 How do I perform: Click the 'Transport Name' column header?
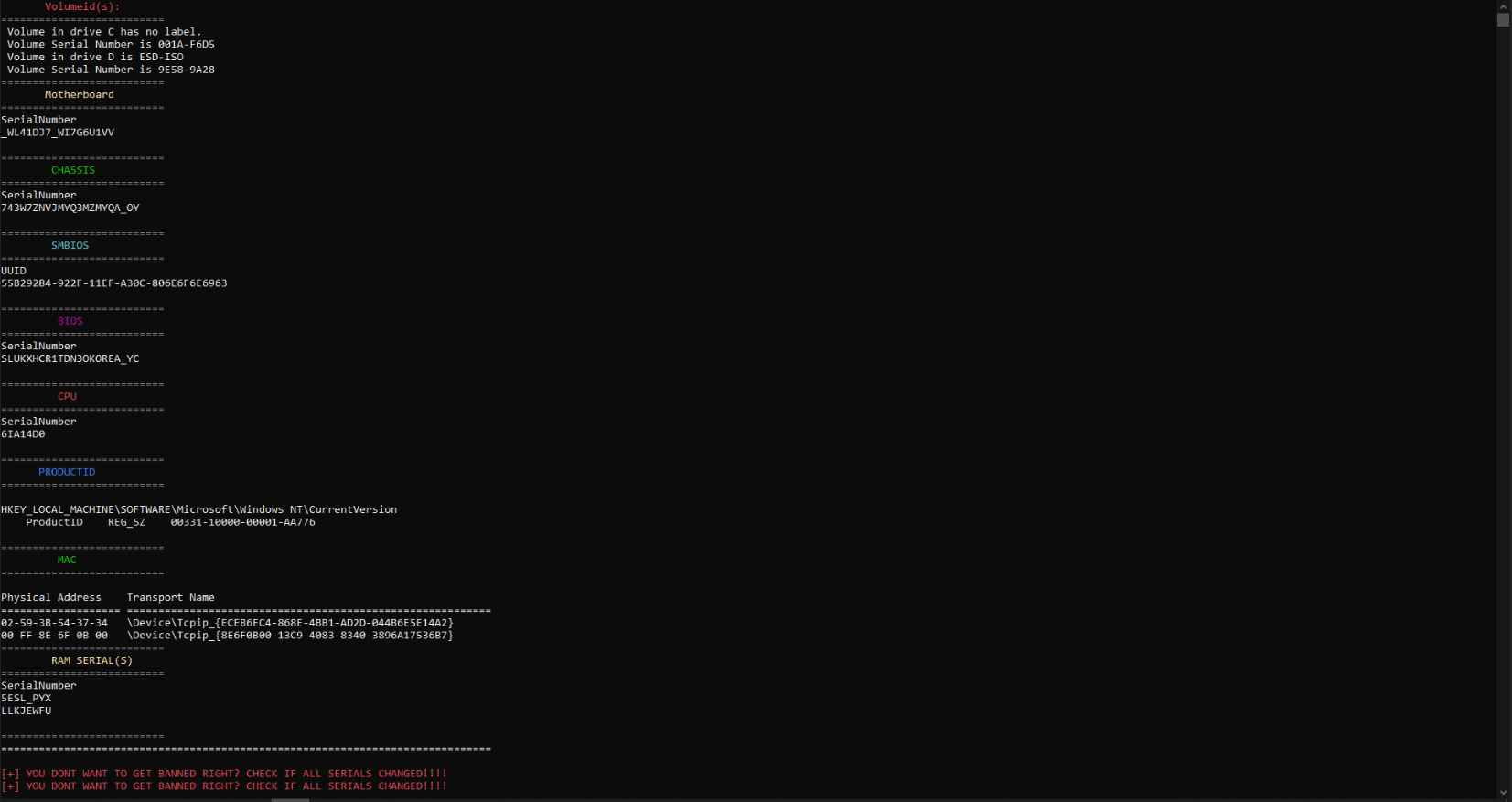tap(171, 597)
